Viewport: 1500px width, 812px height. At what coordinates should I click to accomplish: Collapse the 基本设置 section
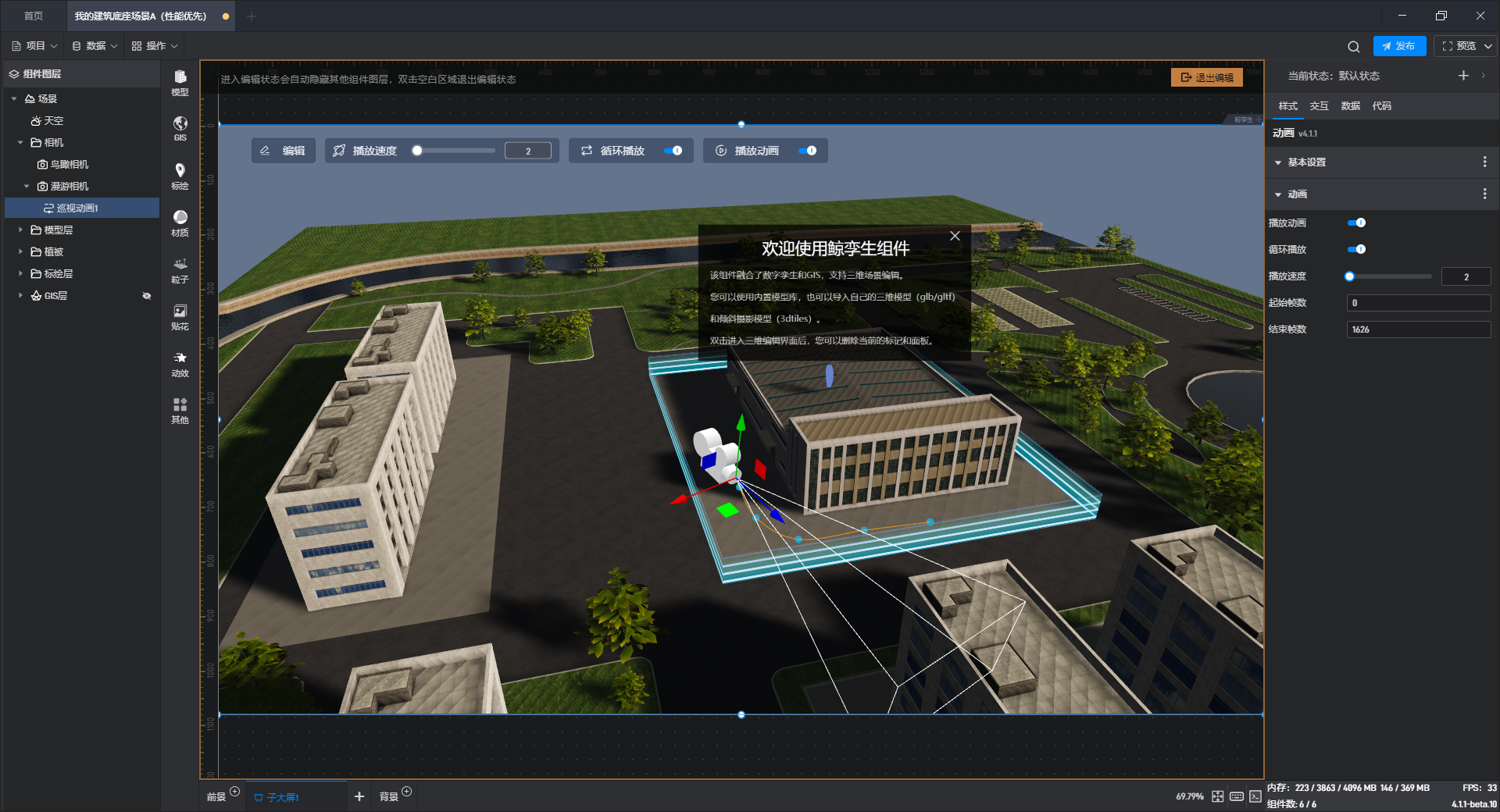tap(1278, 162)
